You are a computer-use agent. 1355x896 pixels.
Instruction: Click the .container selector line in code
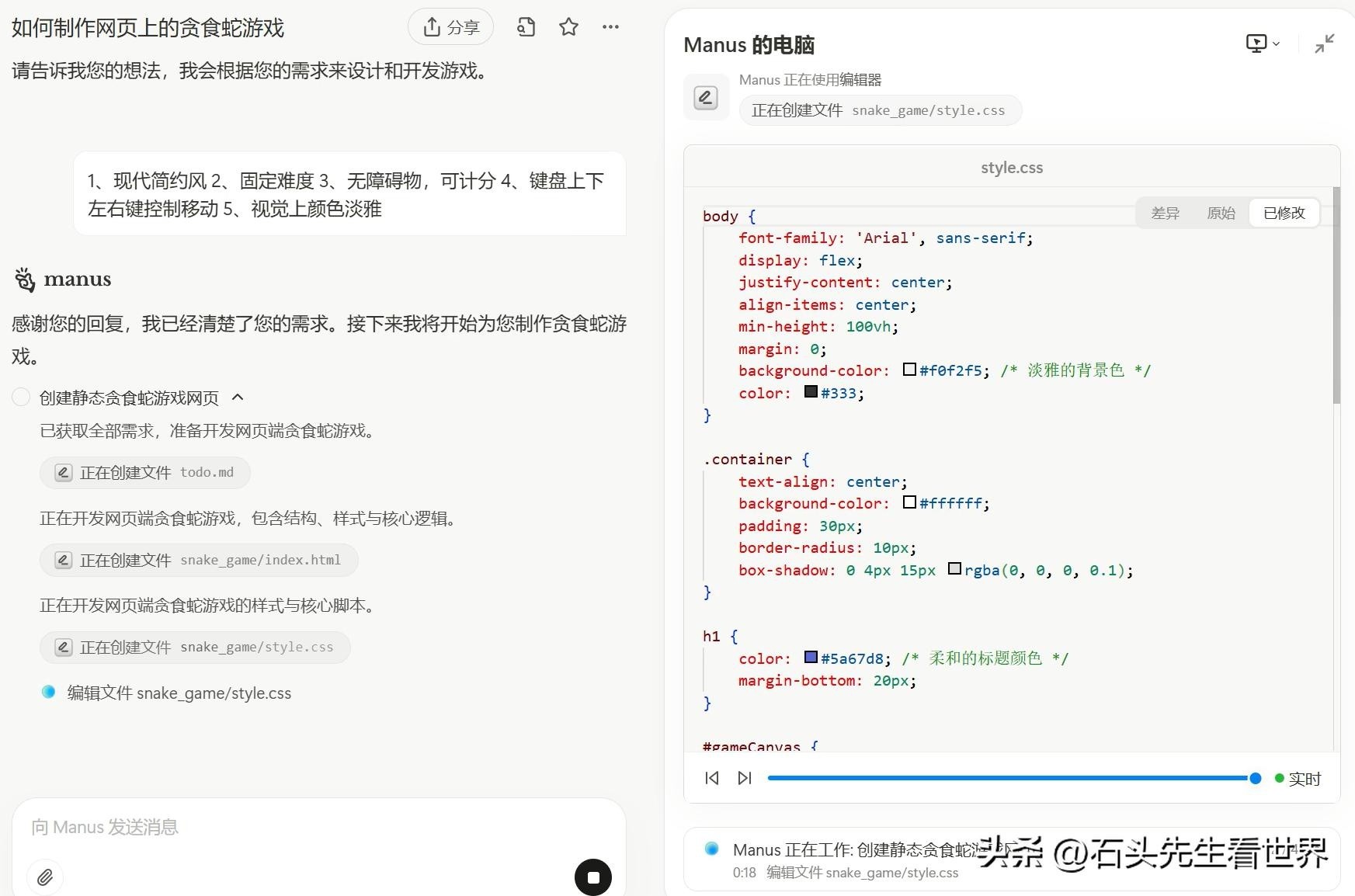(756, 459)
